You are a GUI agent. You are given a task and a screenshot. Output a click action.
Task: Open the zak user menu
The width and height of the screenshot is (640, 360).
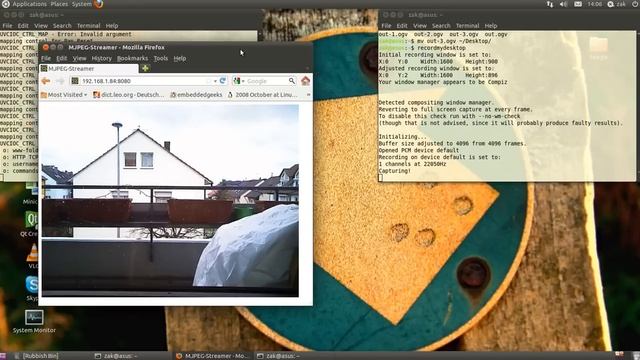click(x=617, y=4)
